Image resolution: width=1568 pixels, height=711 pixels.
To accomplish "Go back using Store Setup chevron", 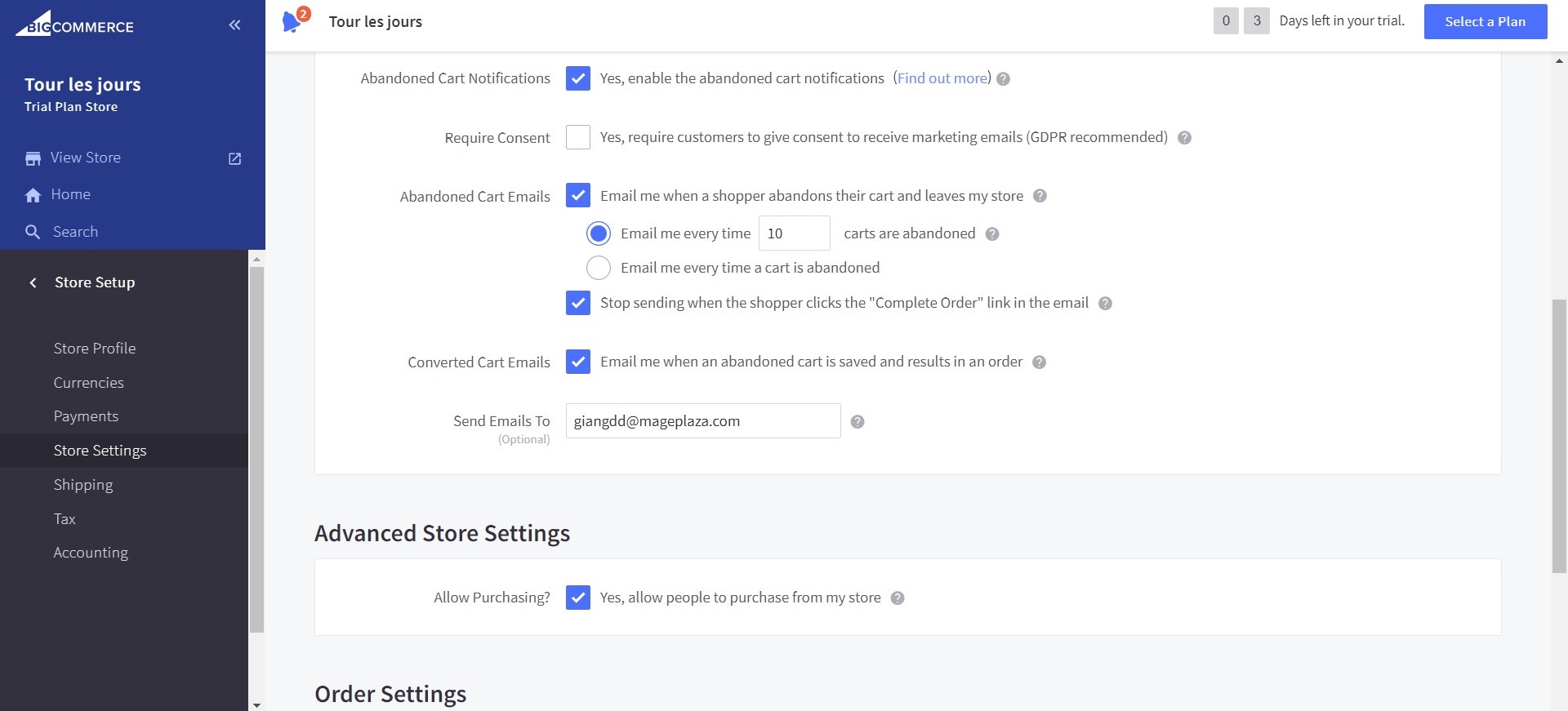I will click(33, 282).
